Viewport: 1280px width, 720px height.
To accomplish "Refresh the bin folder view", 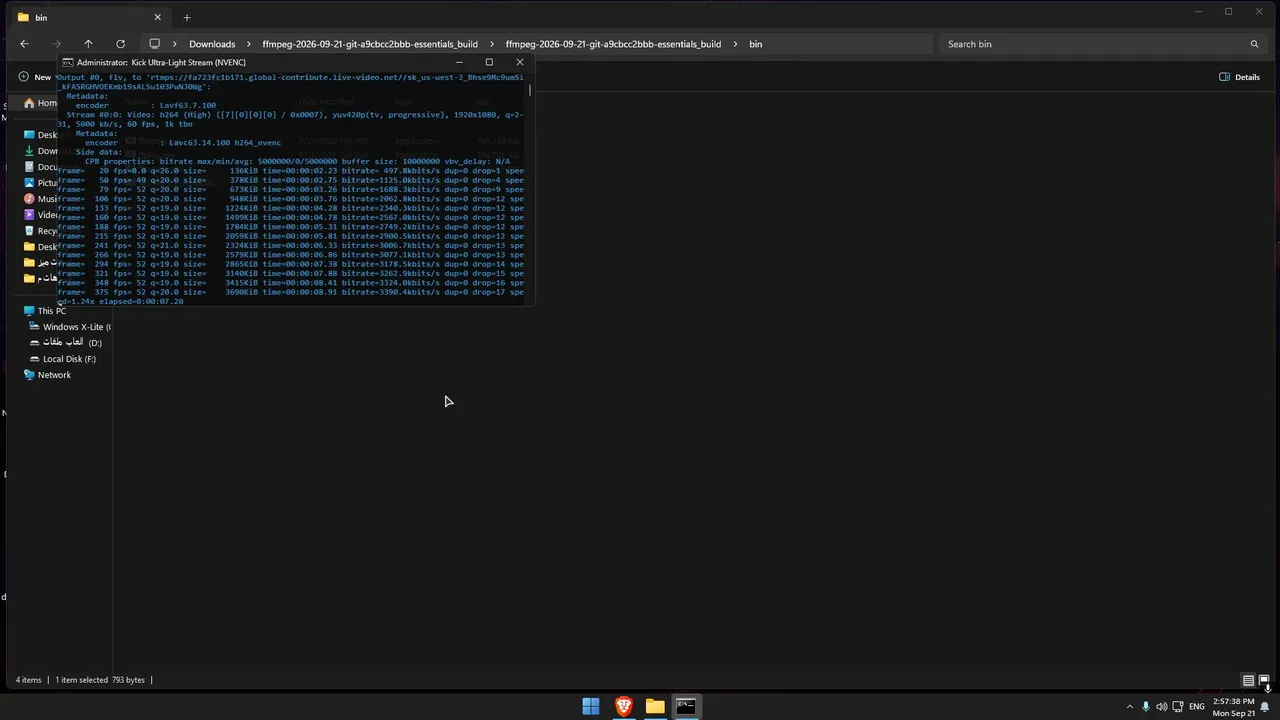I will [x=120, y=44].
